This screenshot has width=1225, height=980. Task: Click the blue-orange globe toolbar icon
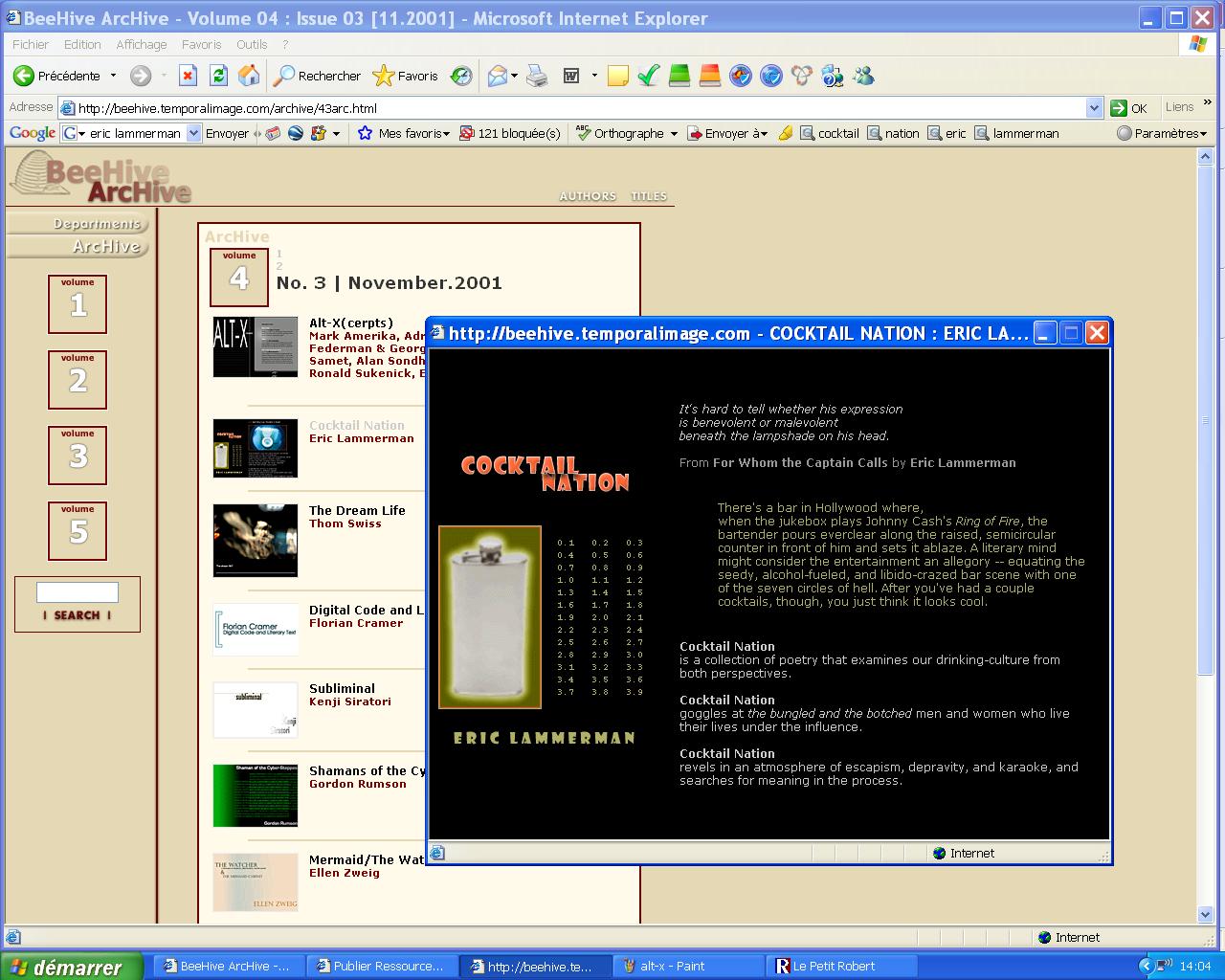(741, 76)
